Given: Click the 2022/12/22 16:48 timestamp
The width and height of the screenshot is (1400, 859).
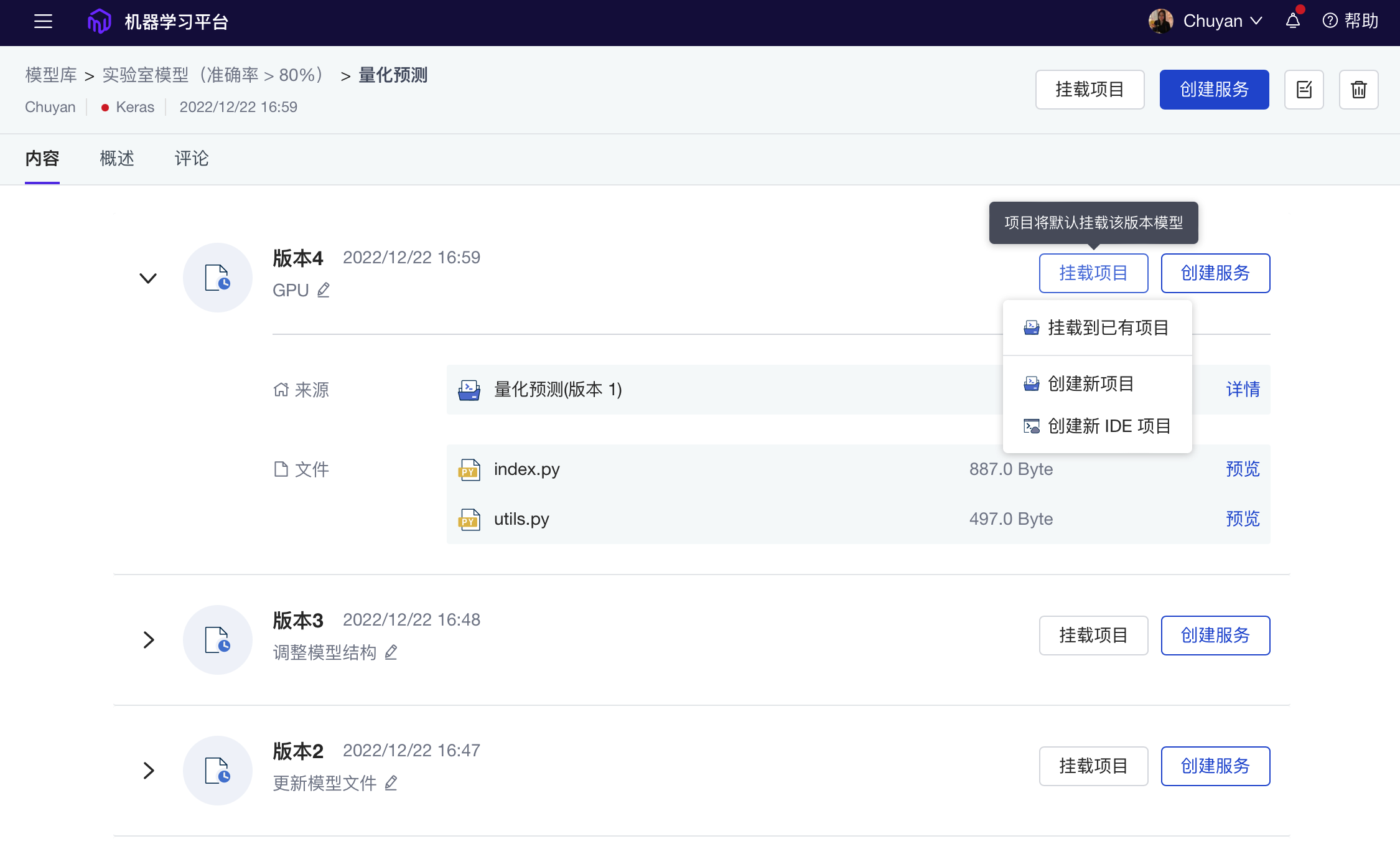Looking at the screenshot, I should pyautogui.click(x=411, y=620).
